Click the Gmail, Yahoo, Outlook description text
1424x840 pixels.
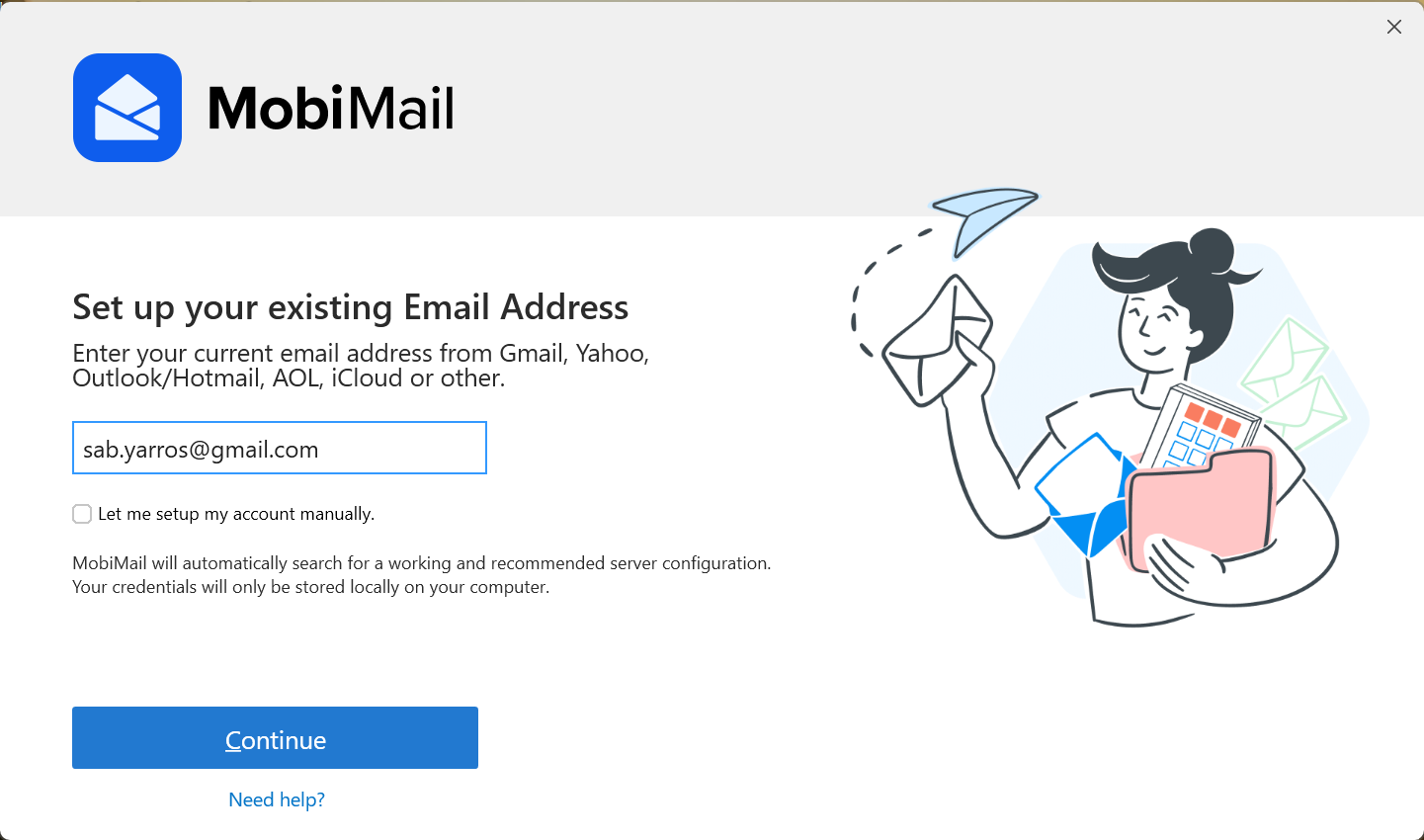pyautogui.click(x=361, y=366)
